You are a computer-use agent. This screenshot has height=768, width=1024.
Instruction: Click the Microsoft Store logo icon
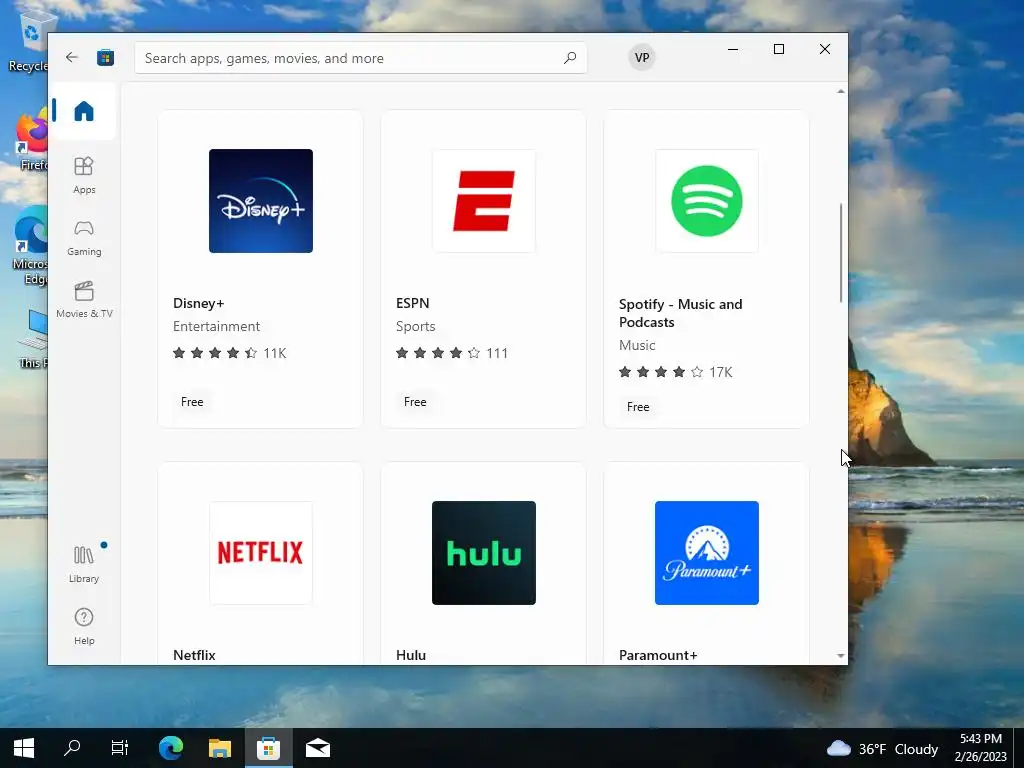pyautogui.click(x=106, y=57)
